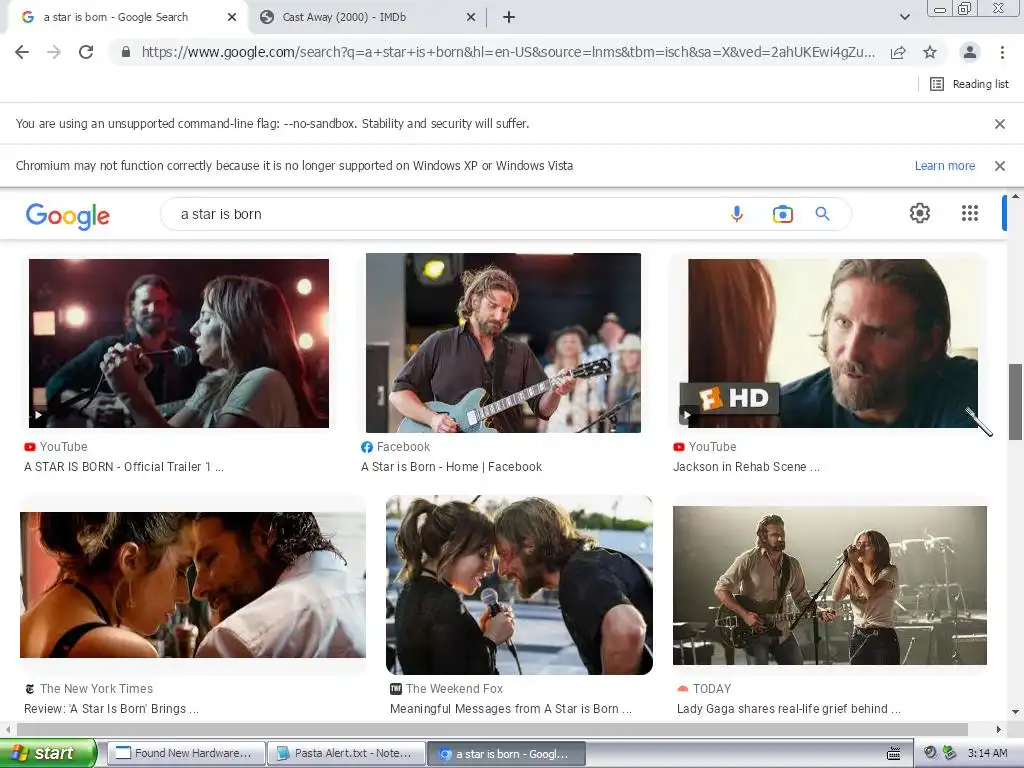Image resolution: width=1024 pixels, height=768 pixels.
Task: Switch to Pasta Alert.txt Notepad taskbar window
Action: (347, 753)
